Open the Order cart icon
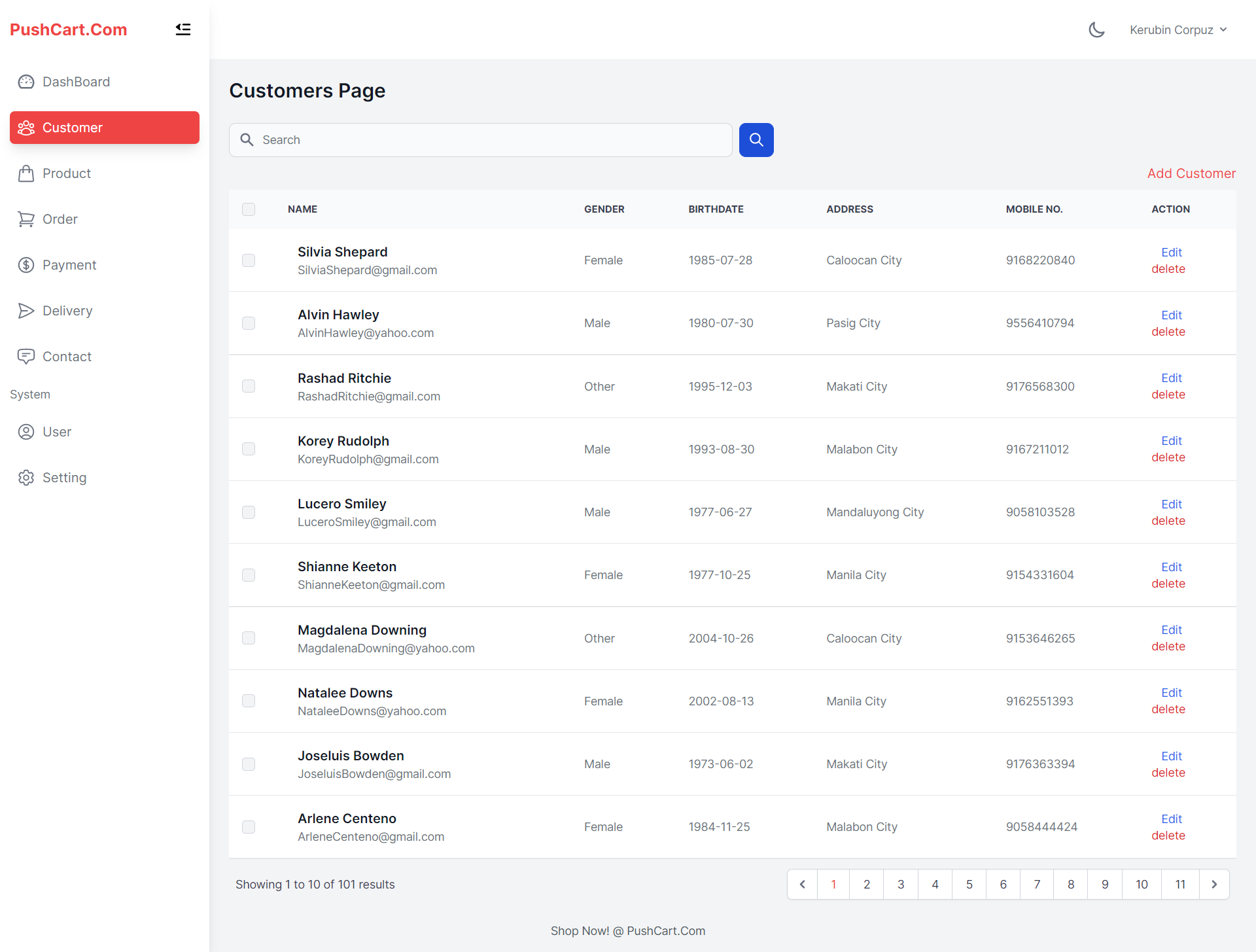Screen dimensions: 1256x952 [26, 219]
